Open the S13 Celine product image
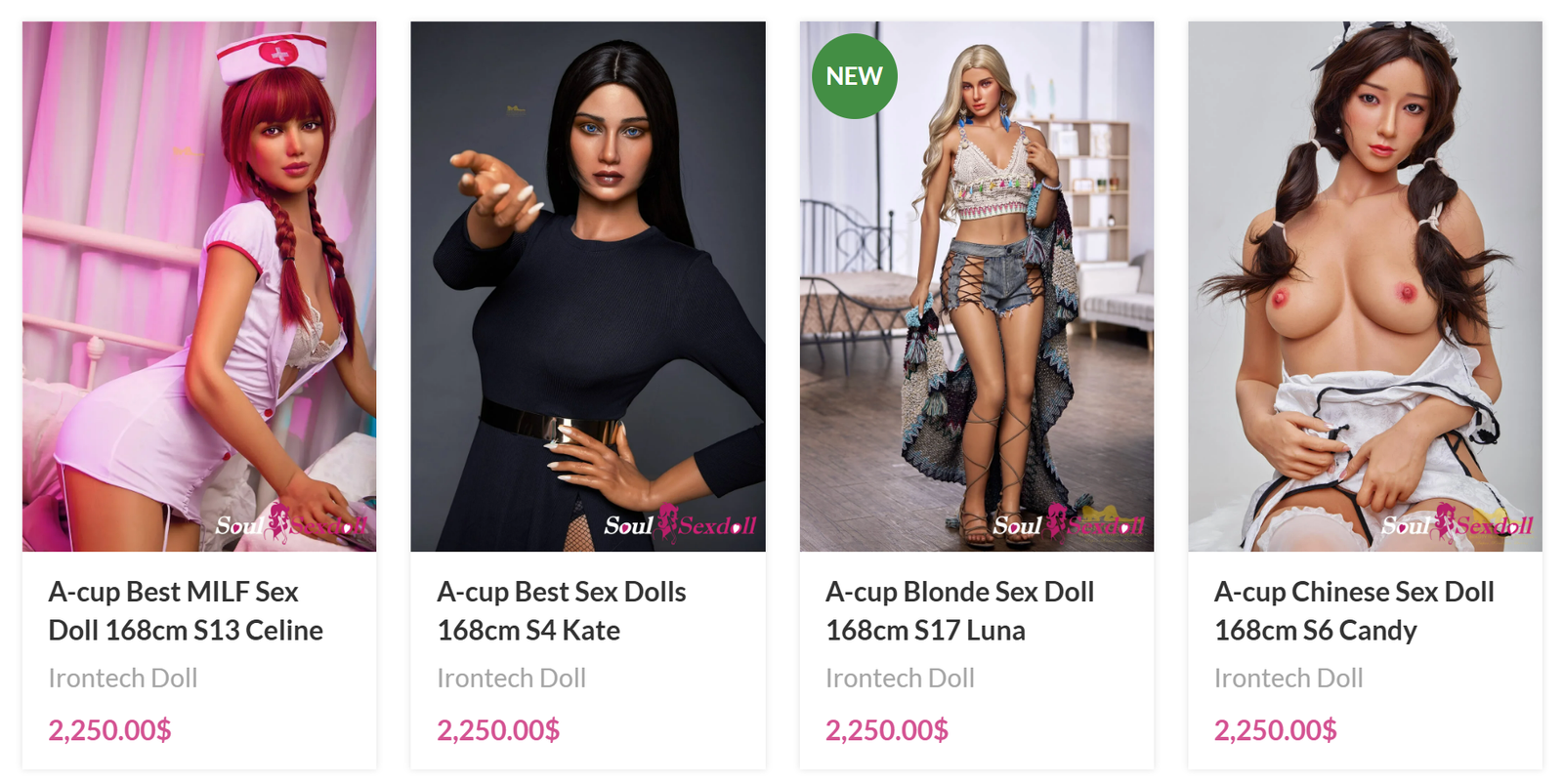The width and height of the screenshot is (1563, 784). 199,286
